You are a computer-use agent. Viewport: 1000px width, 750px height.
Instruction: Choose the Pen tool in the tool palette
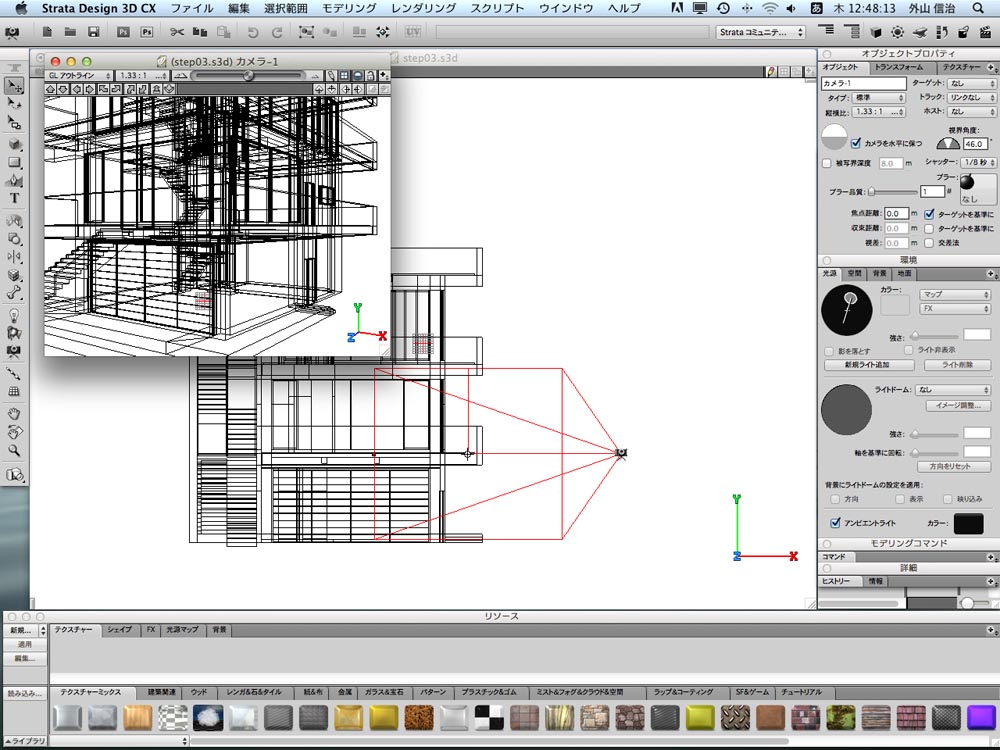pyautogui.click(x=14, y=180)
